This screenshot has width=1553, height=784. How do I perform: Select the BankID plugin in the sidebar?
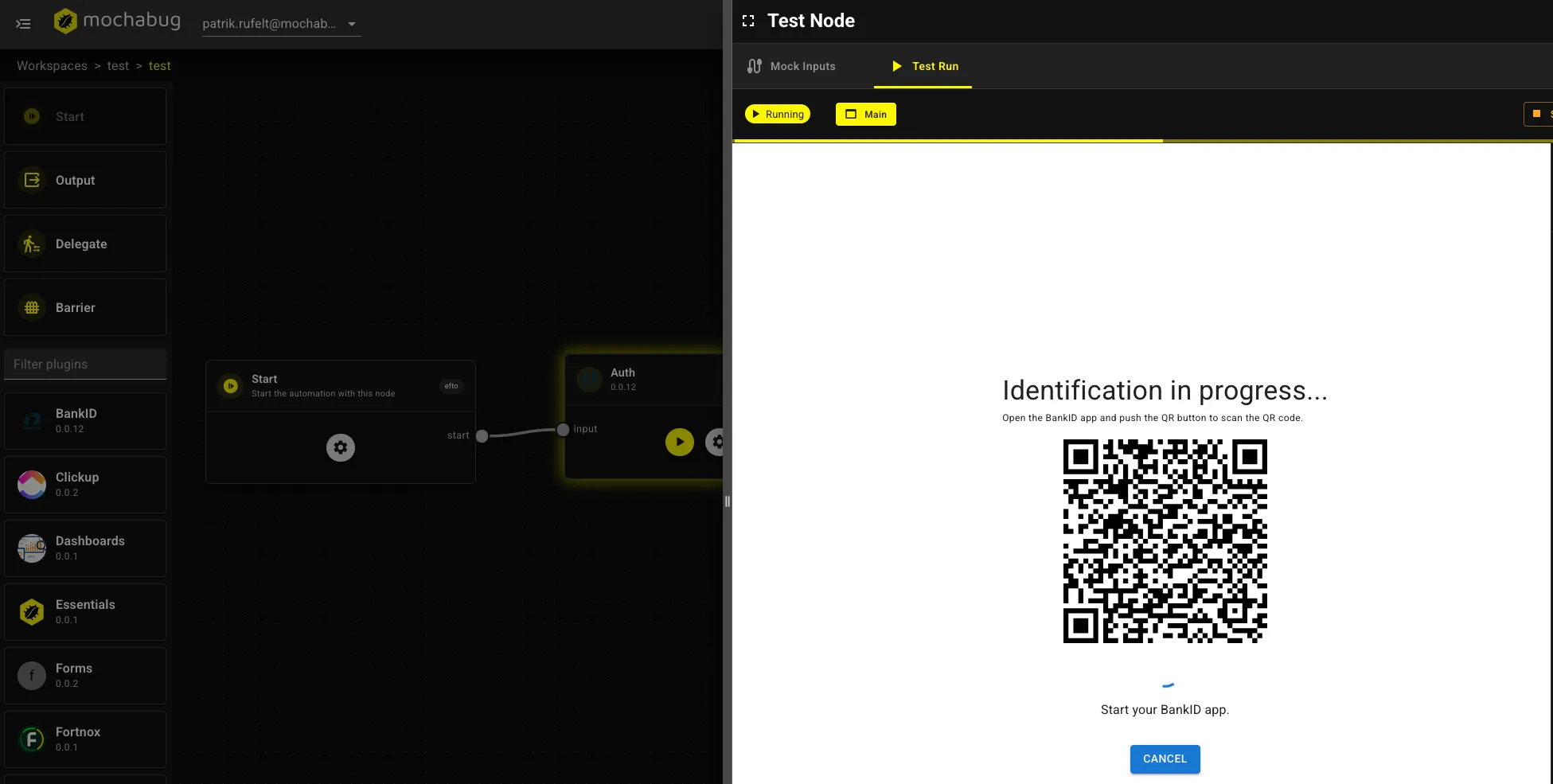pyautogui.click(x=31, y=420)
